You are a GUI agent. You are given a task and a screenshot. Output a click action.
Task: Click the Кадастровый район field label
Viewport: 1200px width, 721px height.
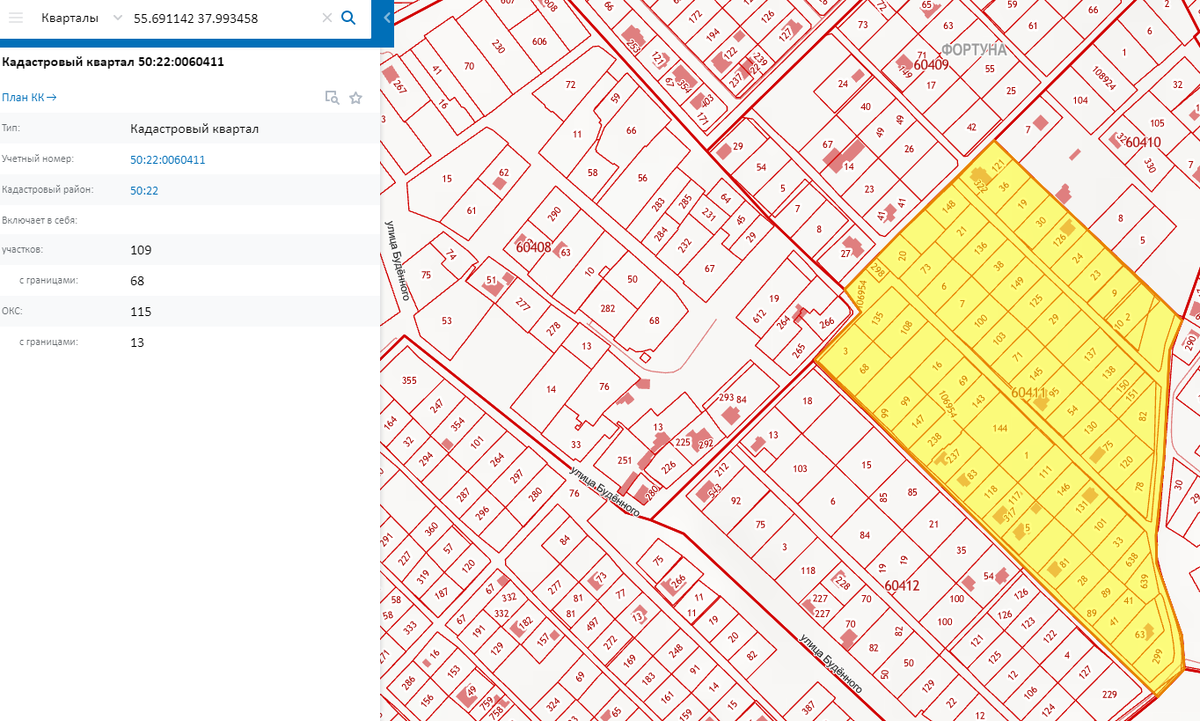coord(48,190)
